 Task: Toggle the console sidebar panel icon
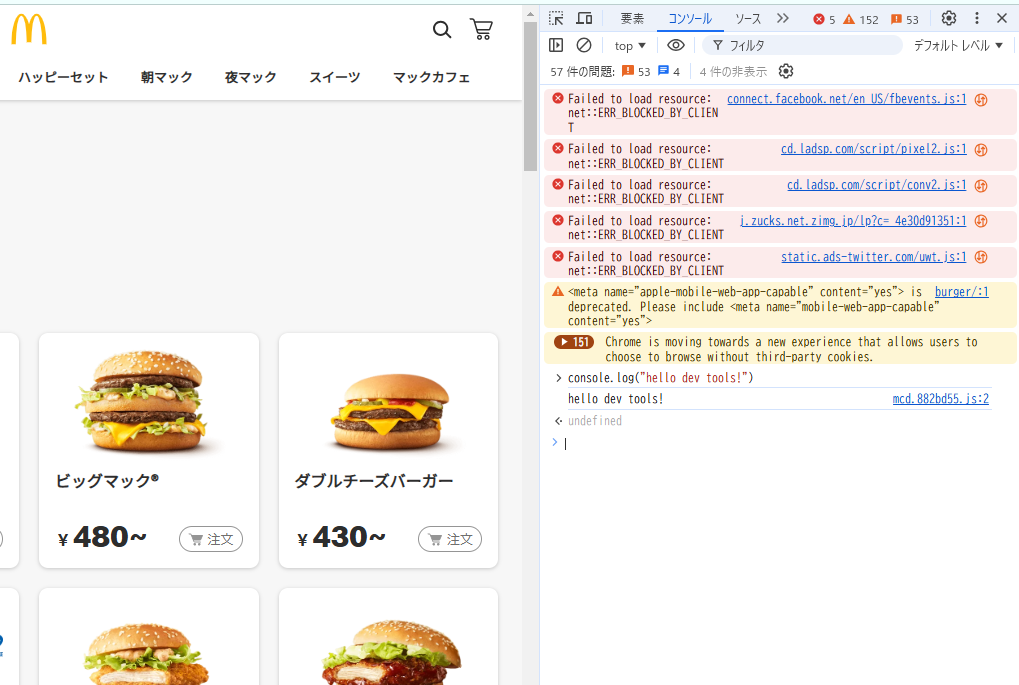point(556,45)
